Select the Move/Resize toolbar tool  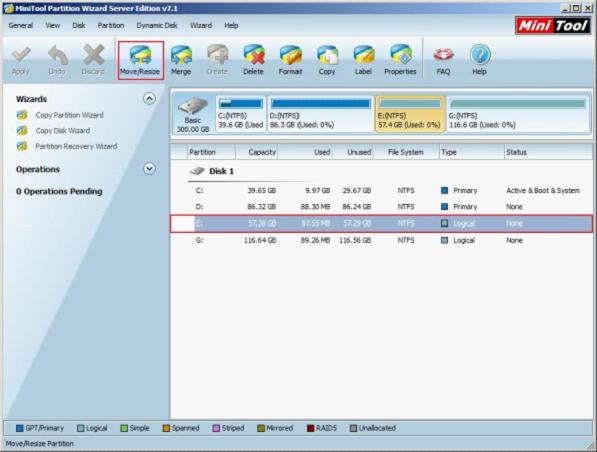pos(140,60)
